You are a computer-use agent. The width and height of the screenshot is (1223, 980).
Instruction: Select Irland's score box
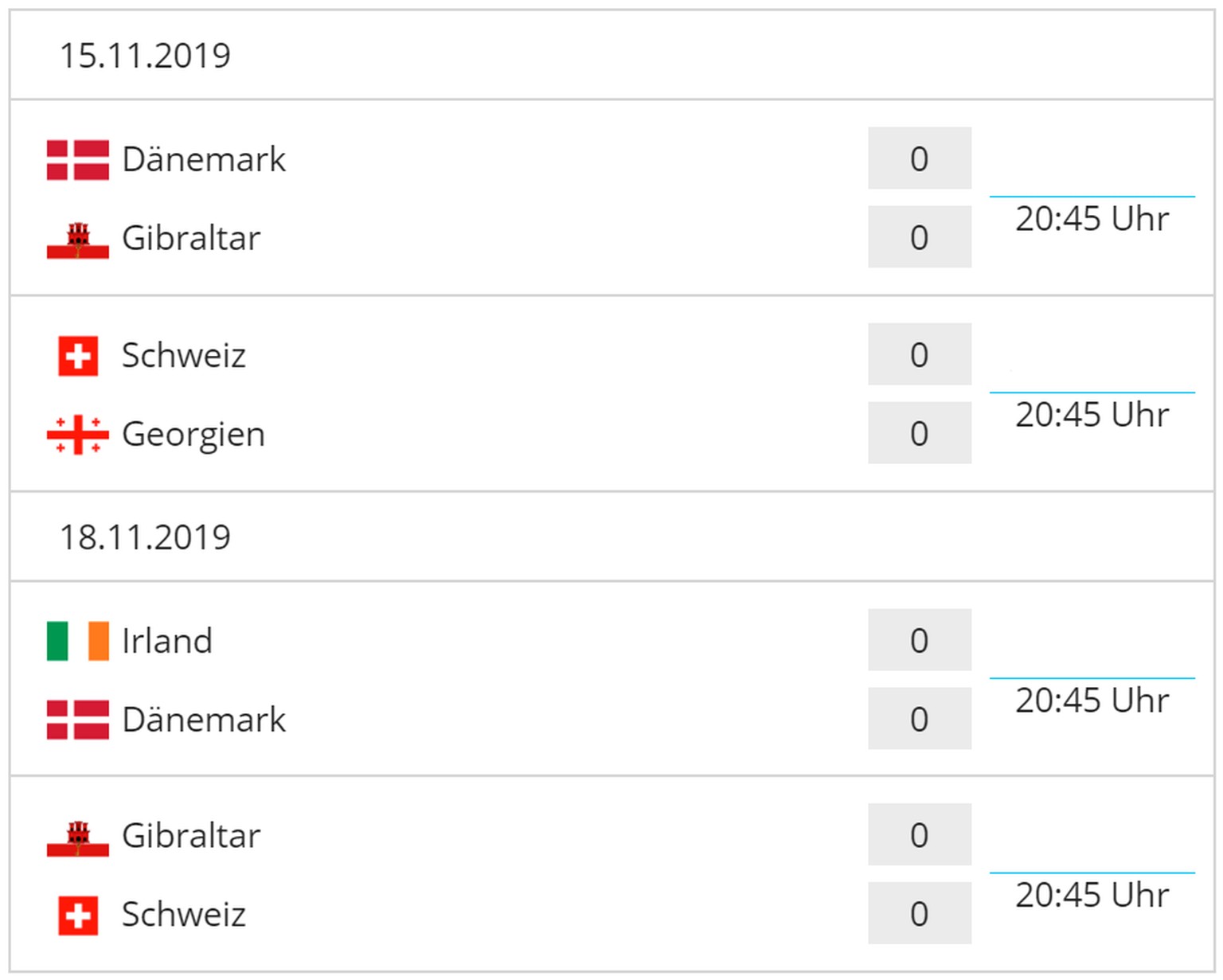[x=919, y=640]
